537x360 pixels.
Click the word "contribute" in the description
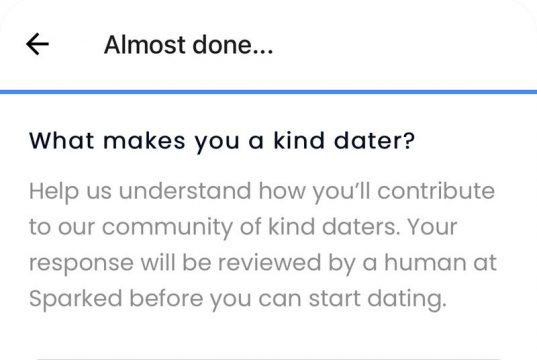pos(436,191)
